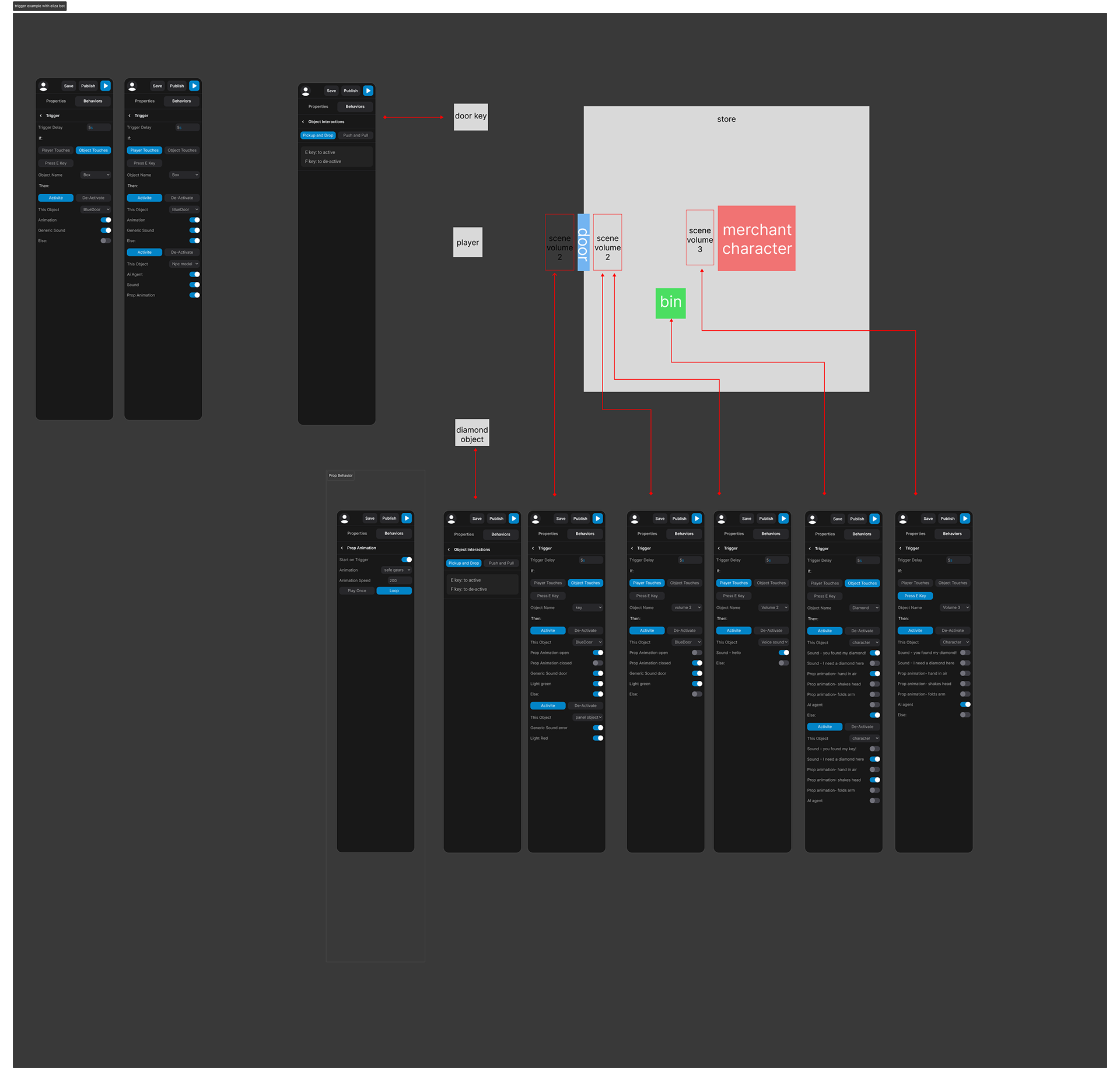The image size is (1120, 1081).
Task: Switch to Properties tab in Prop Animation panel
Action: tap(357, 533)
